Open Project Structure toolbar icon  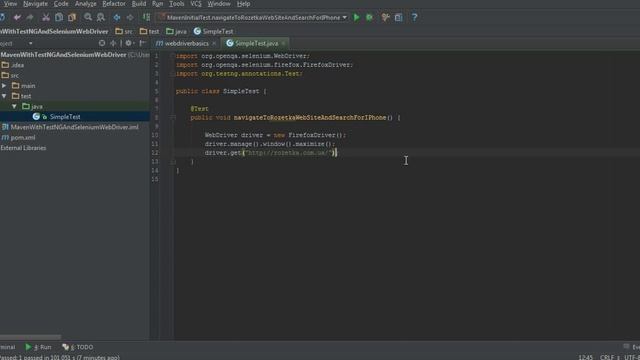click(398, 18)
